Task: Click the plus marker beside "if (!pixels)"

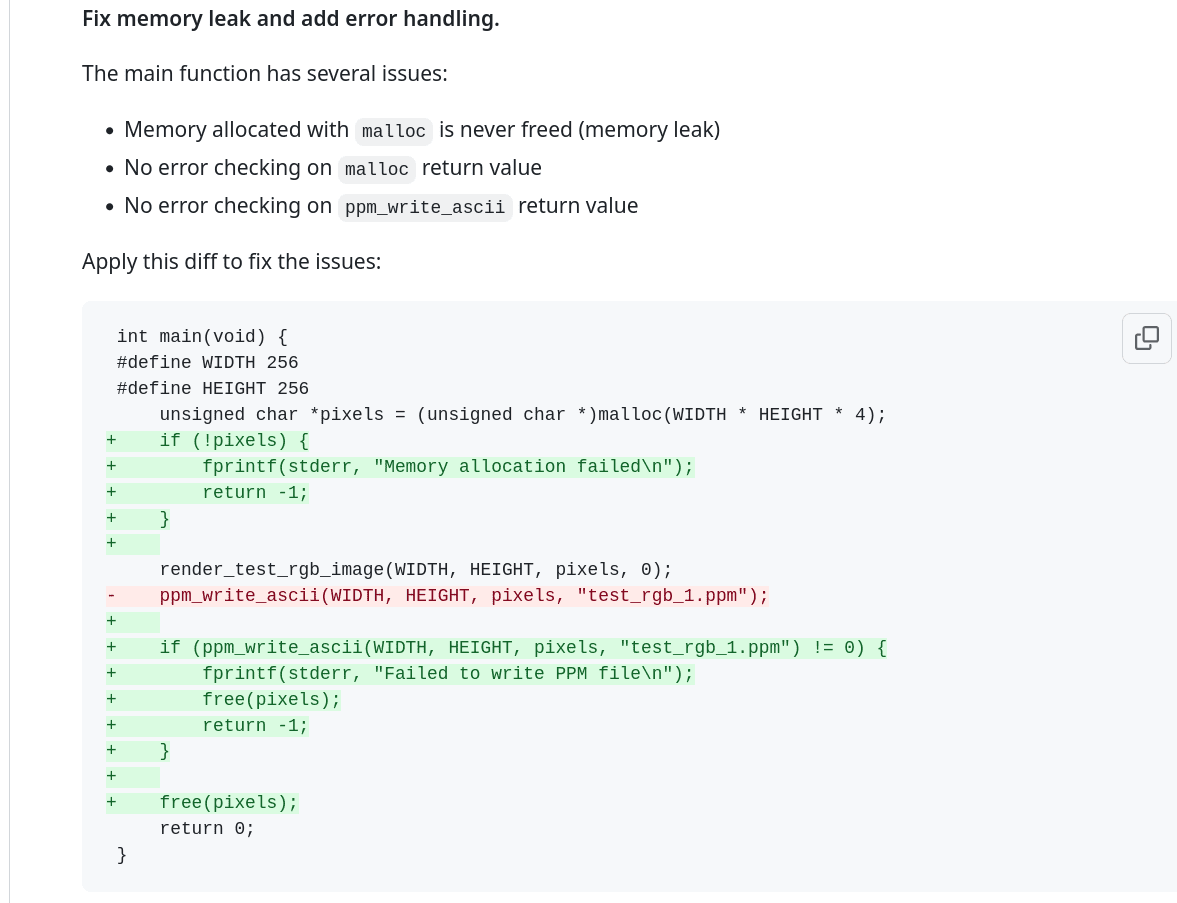Action: (x=111, y=441)
